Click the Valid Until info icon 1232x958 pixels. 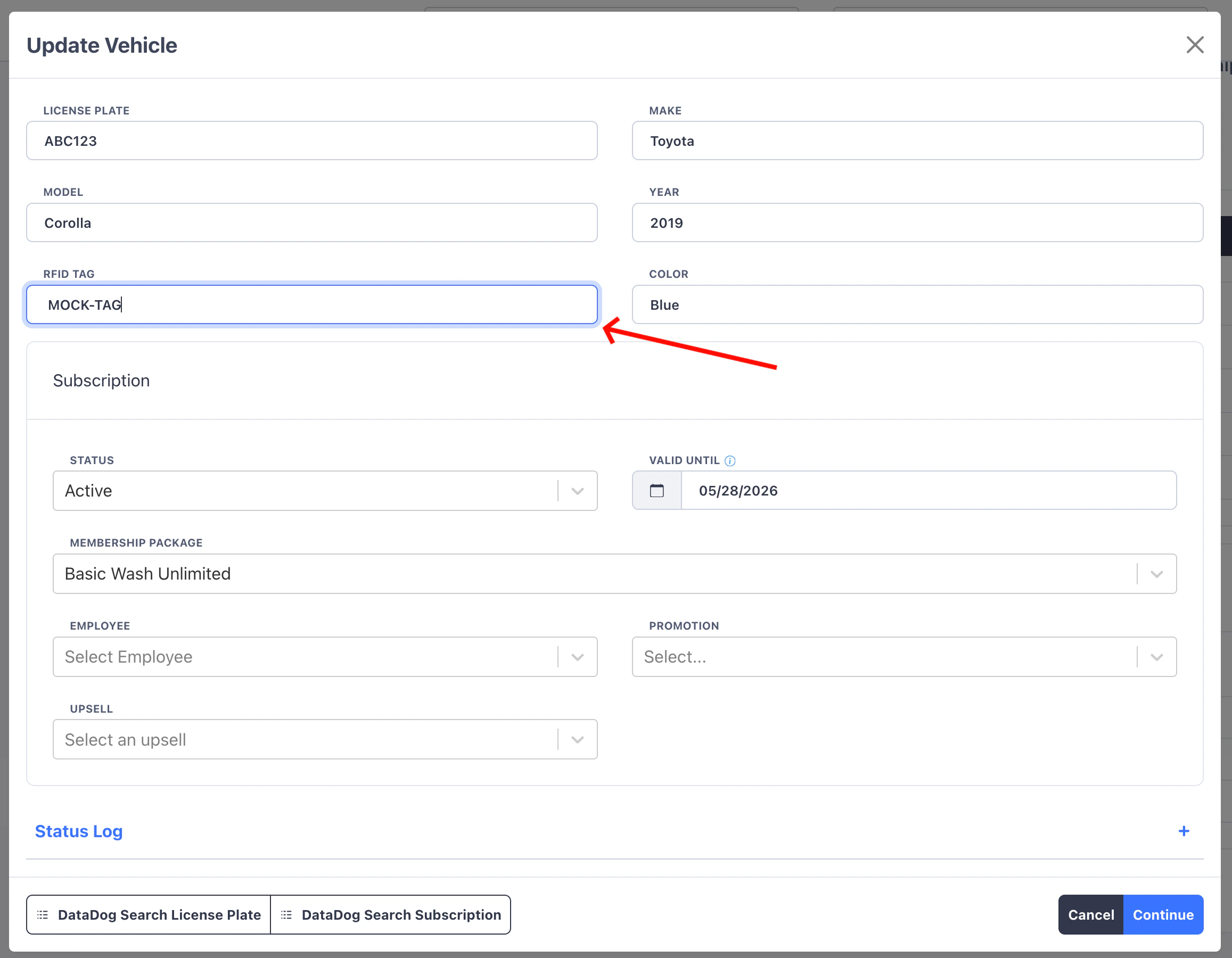point(730,461)
